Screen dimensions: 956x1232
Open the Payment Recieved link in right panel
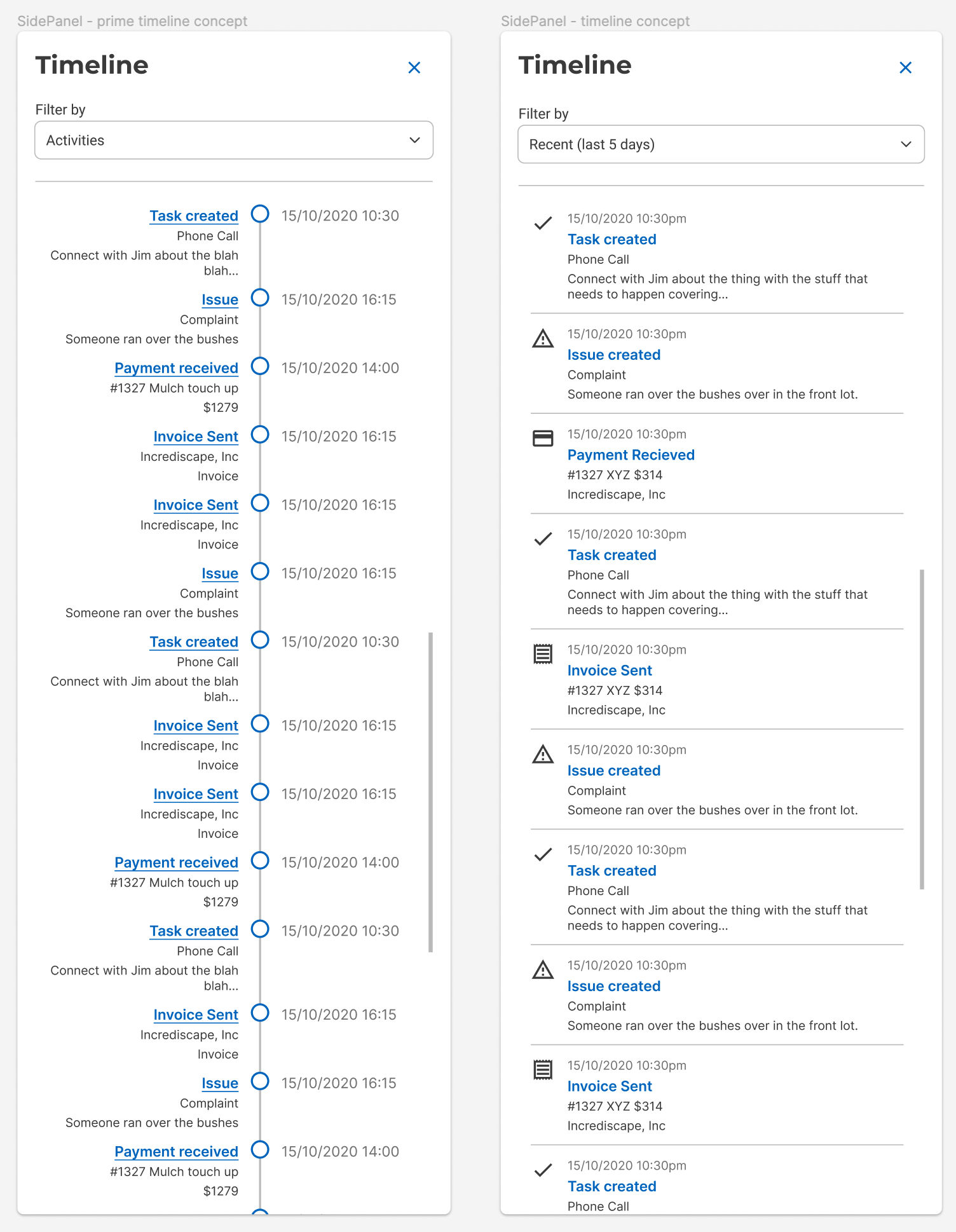tap(631, 455)
